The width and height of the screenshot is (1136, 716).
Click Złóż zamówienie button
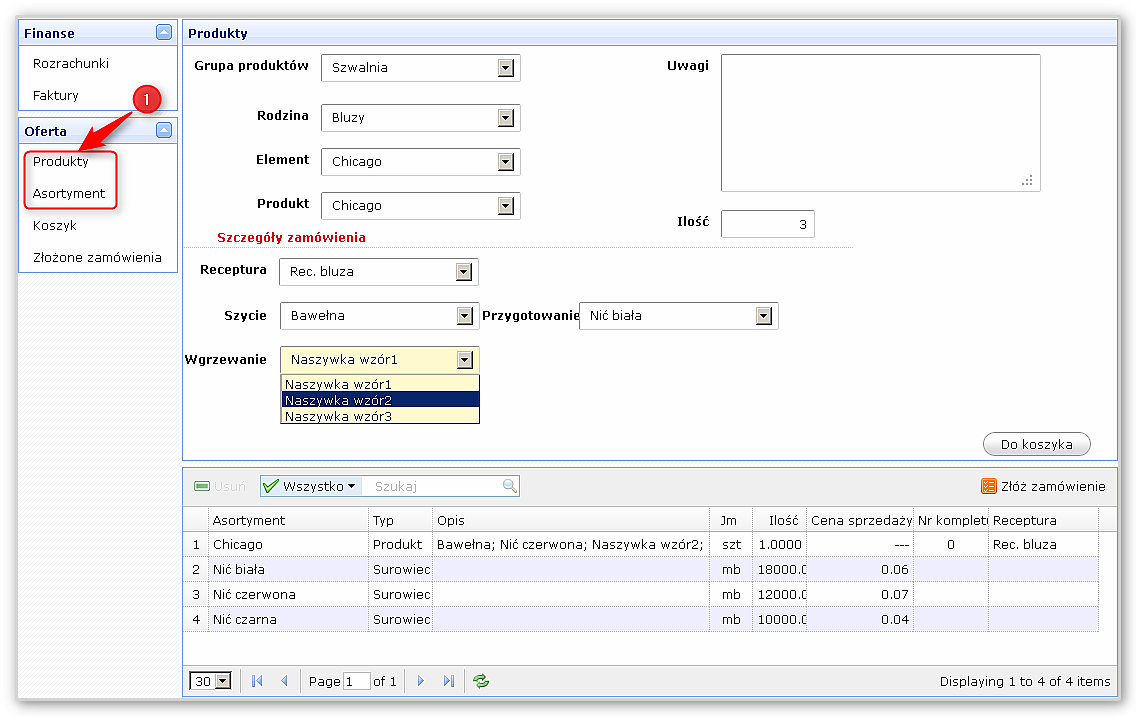click(x=1043, y=486)
